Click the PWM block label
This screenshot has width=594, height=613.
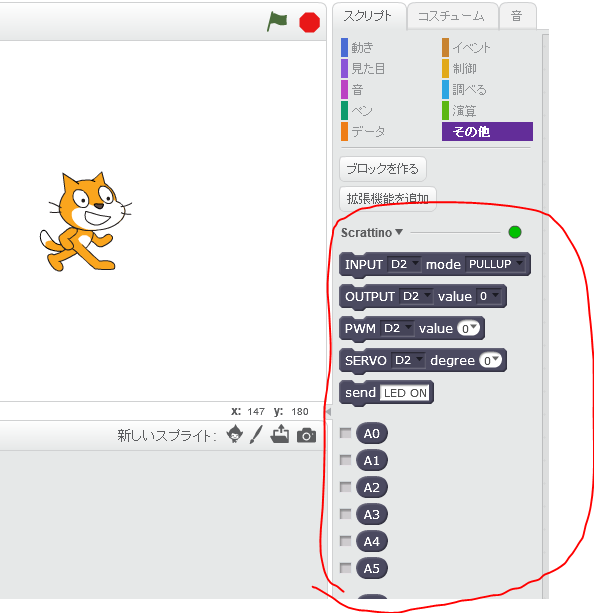(x=360, y=328)
